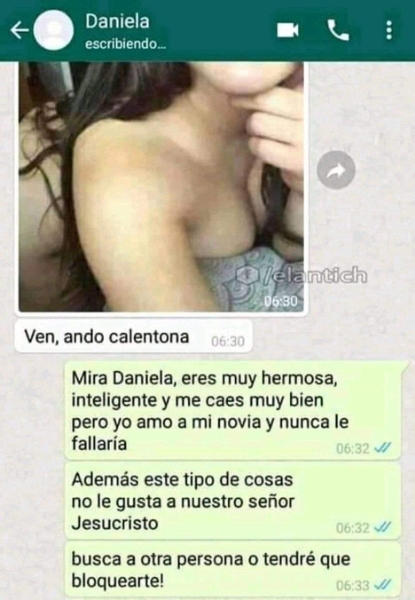This screenshot has height=600, width=415.
Task: Select the 'Además este tipo de cosas' message
Action: [233, 501]
